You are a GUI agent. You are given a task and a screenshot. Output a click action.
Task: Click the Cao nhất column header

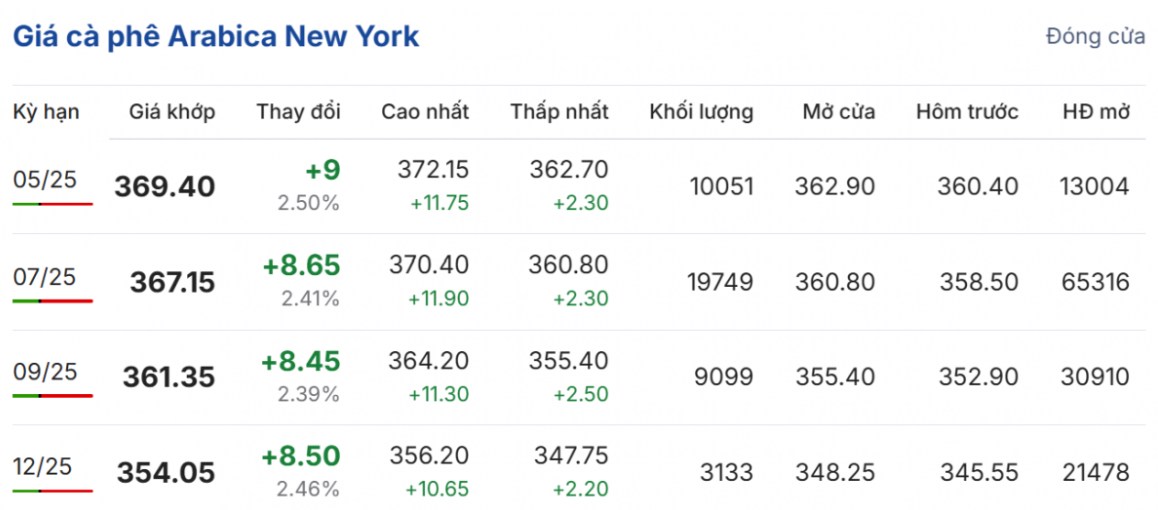click(425, 111)
